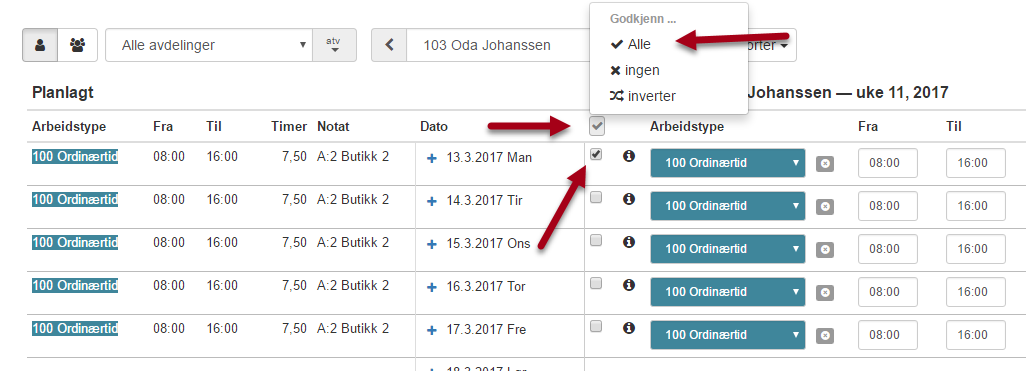Add entry with plus on 15.3.2017 Ons
The image size is (1026, 371).
click(x=431, y=244)
